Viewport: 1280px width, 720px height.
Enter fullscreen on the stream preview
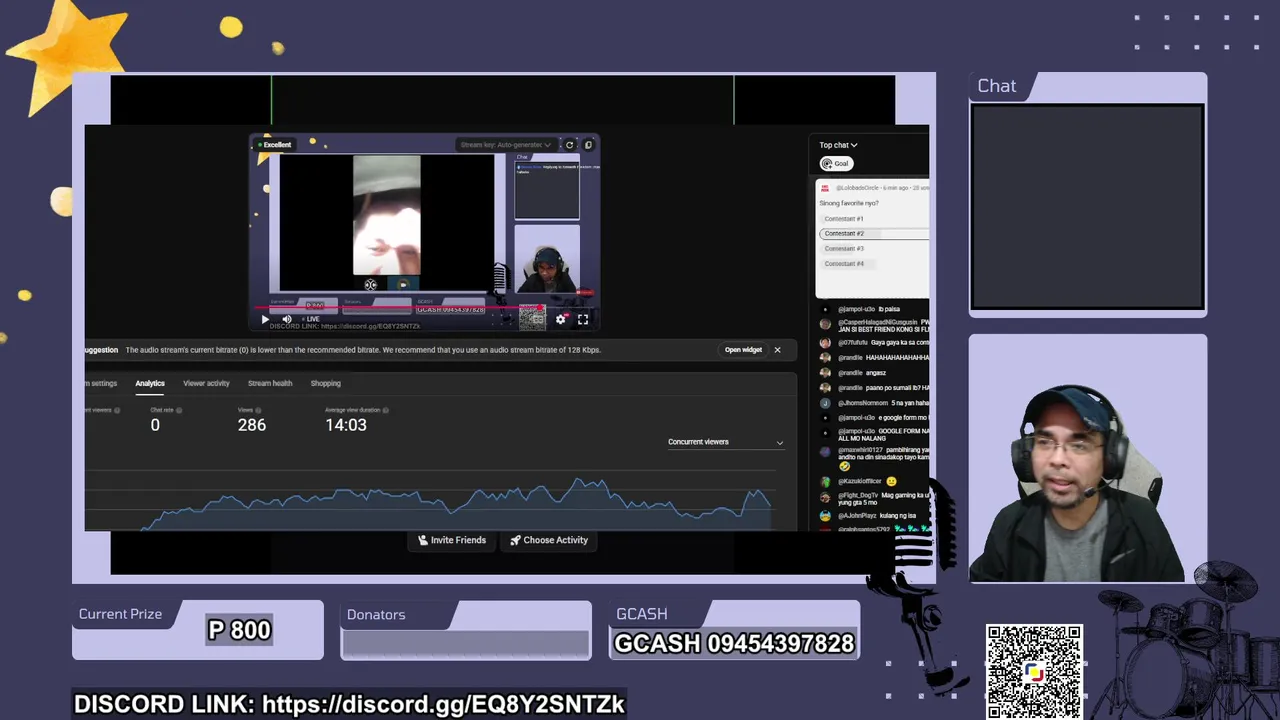(x=583, y=320)
